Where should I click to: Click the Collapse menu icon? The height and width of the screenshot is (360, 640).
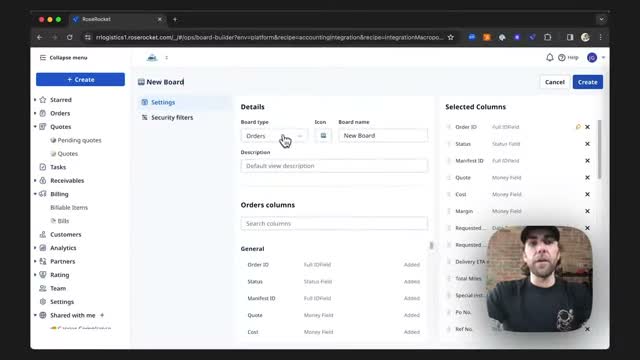[42, 58]
